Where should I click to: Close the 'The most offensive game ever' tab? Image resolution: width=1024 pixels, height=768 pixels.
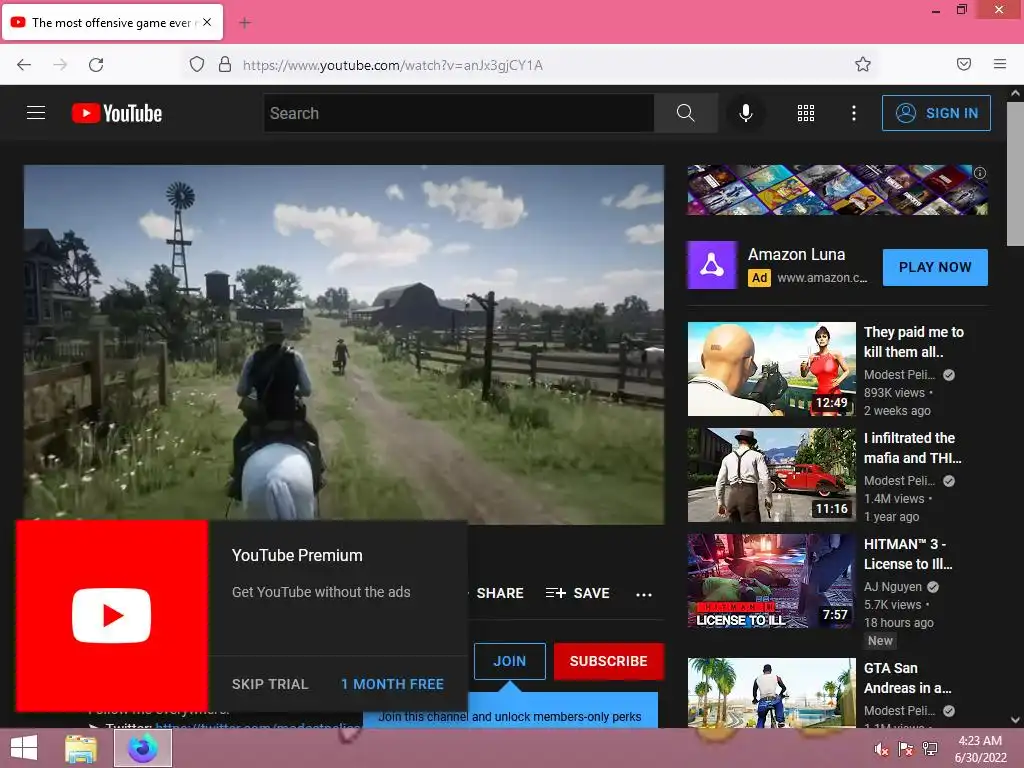[207, 22]
